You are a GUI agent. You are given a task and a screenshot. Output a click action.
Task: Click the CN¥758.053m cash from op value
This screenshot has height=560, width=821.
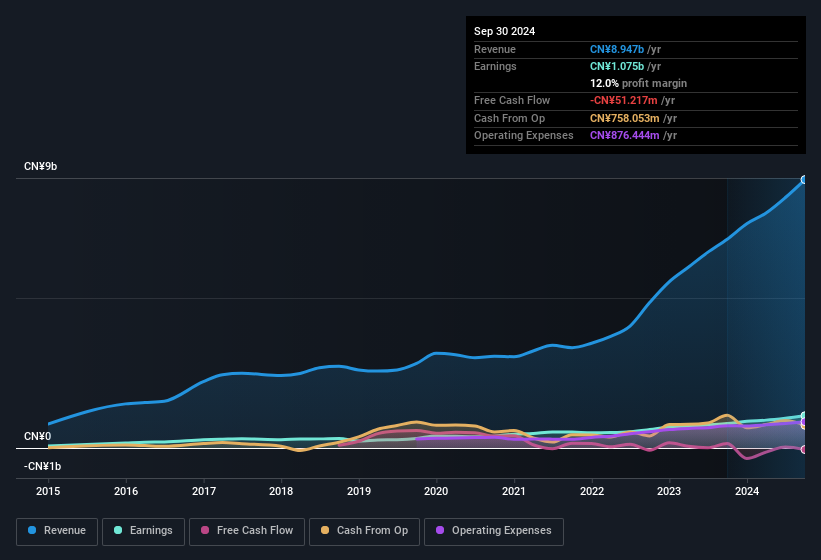click(x=625, y=118)
